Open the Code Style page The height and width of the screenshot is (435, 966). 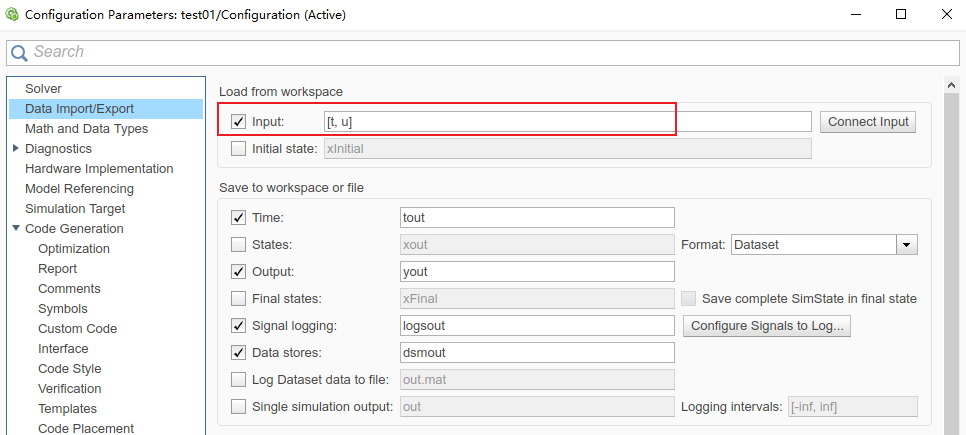click(70, 369)
